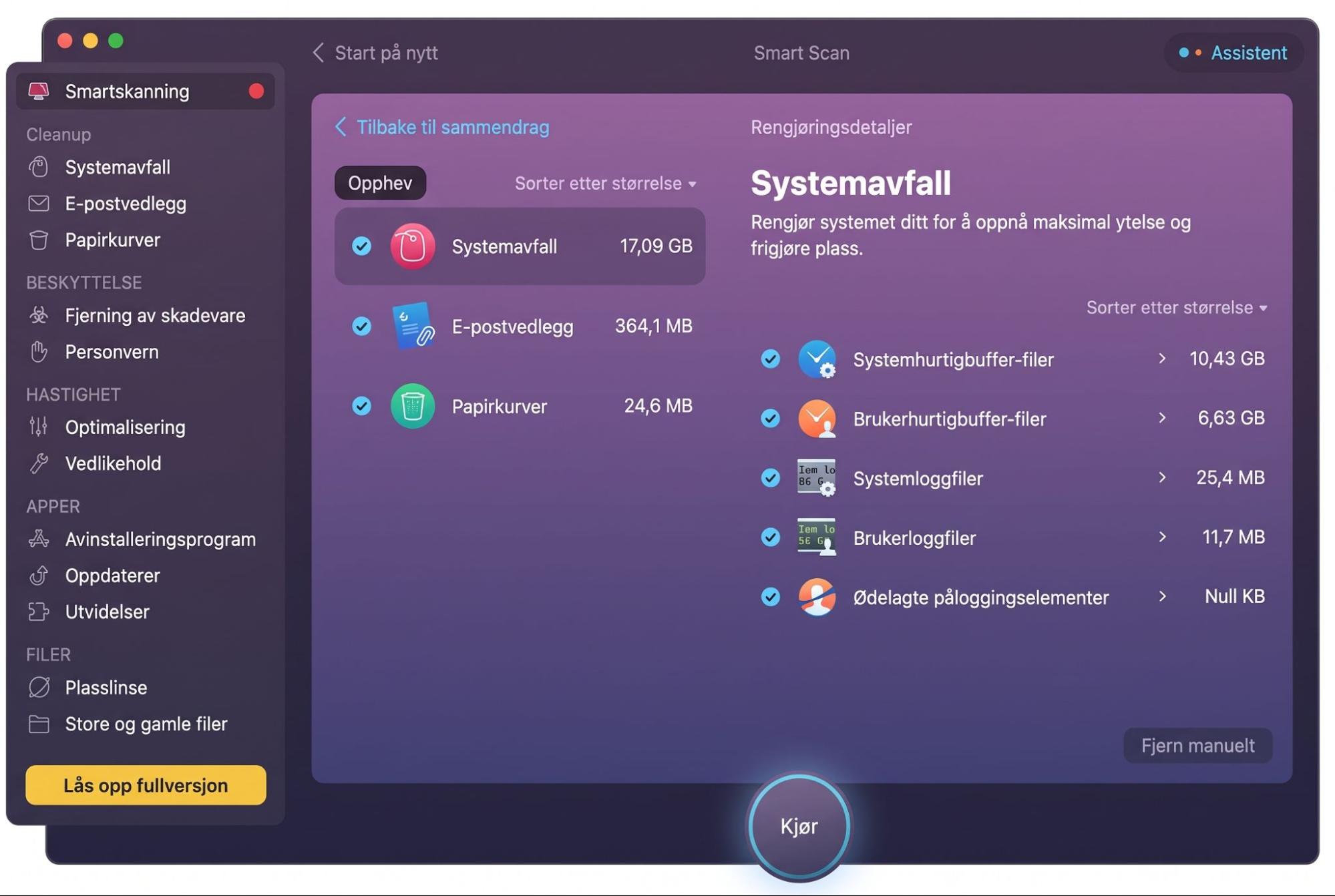Click the Opphev button
The image size is (1335, 896).
click(380, 183)
